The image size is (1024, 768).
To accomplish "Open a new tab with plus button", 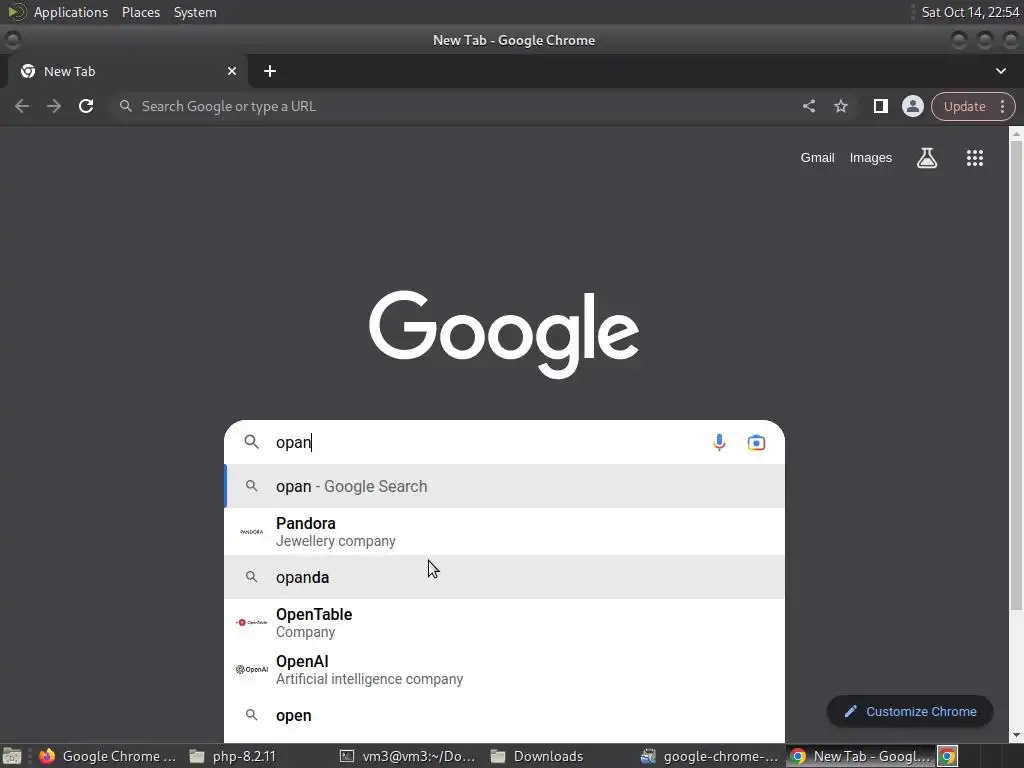I will click(x=270, y=71).
